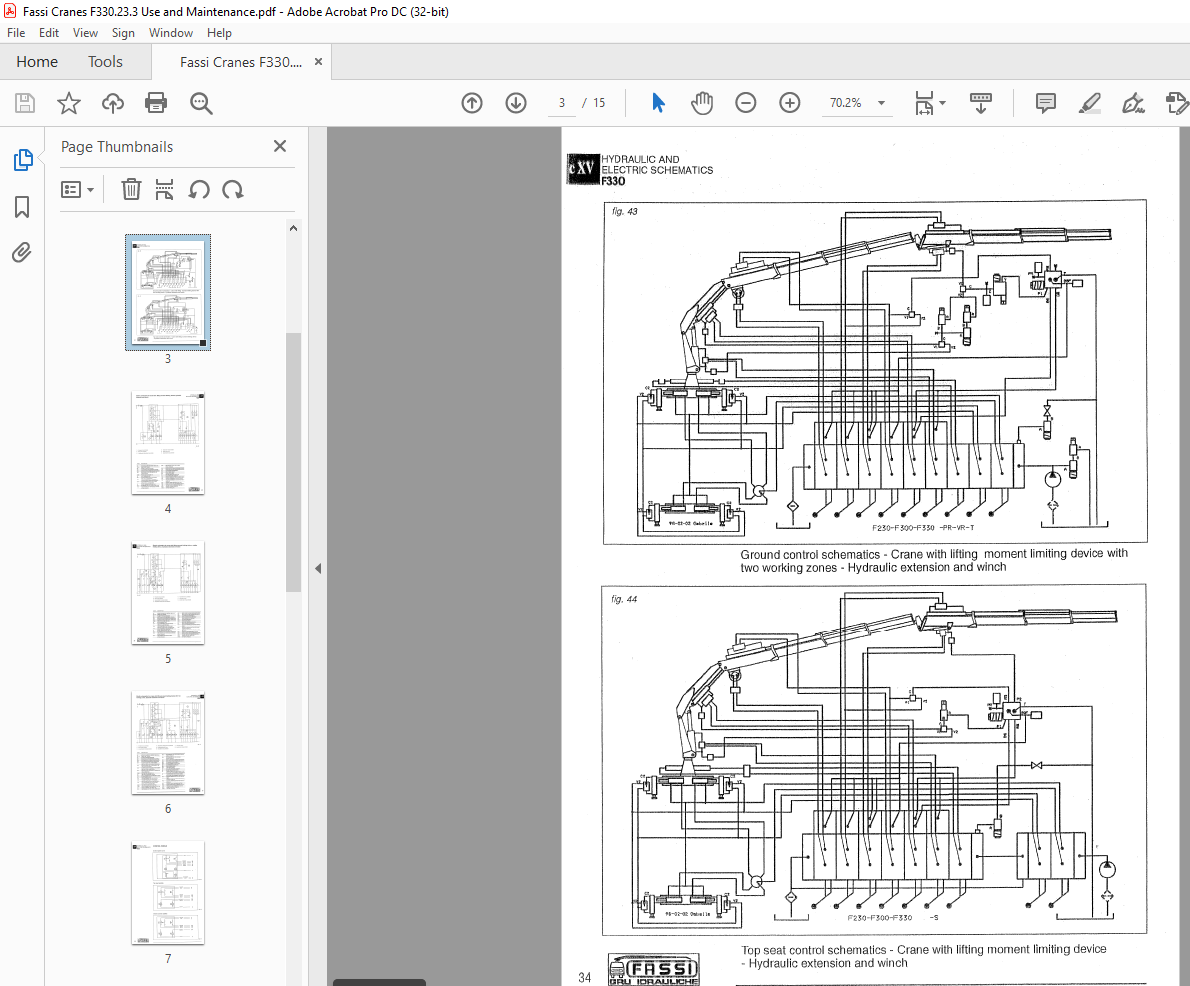1190x986 pixels.
Task: Zoom out with minus button
Action: pyautogui.click(x=746, y=102)
